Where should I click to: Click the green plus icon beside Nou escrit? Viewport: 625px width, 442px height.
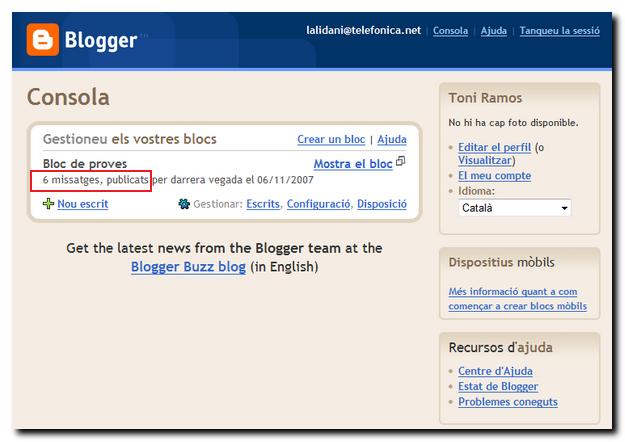48,204
